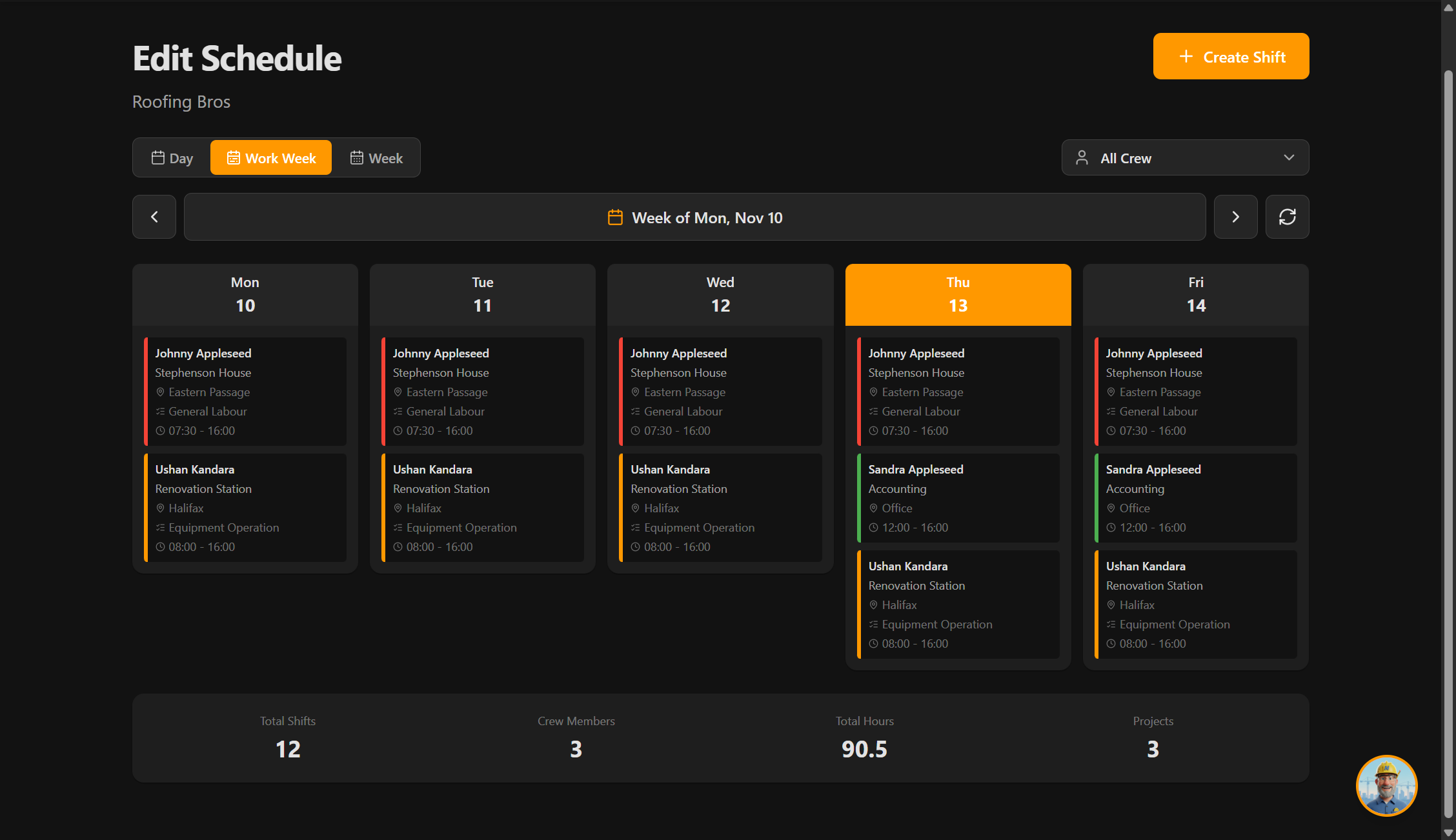Switch to Day view

click(x=171, y=157)
